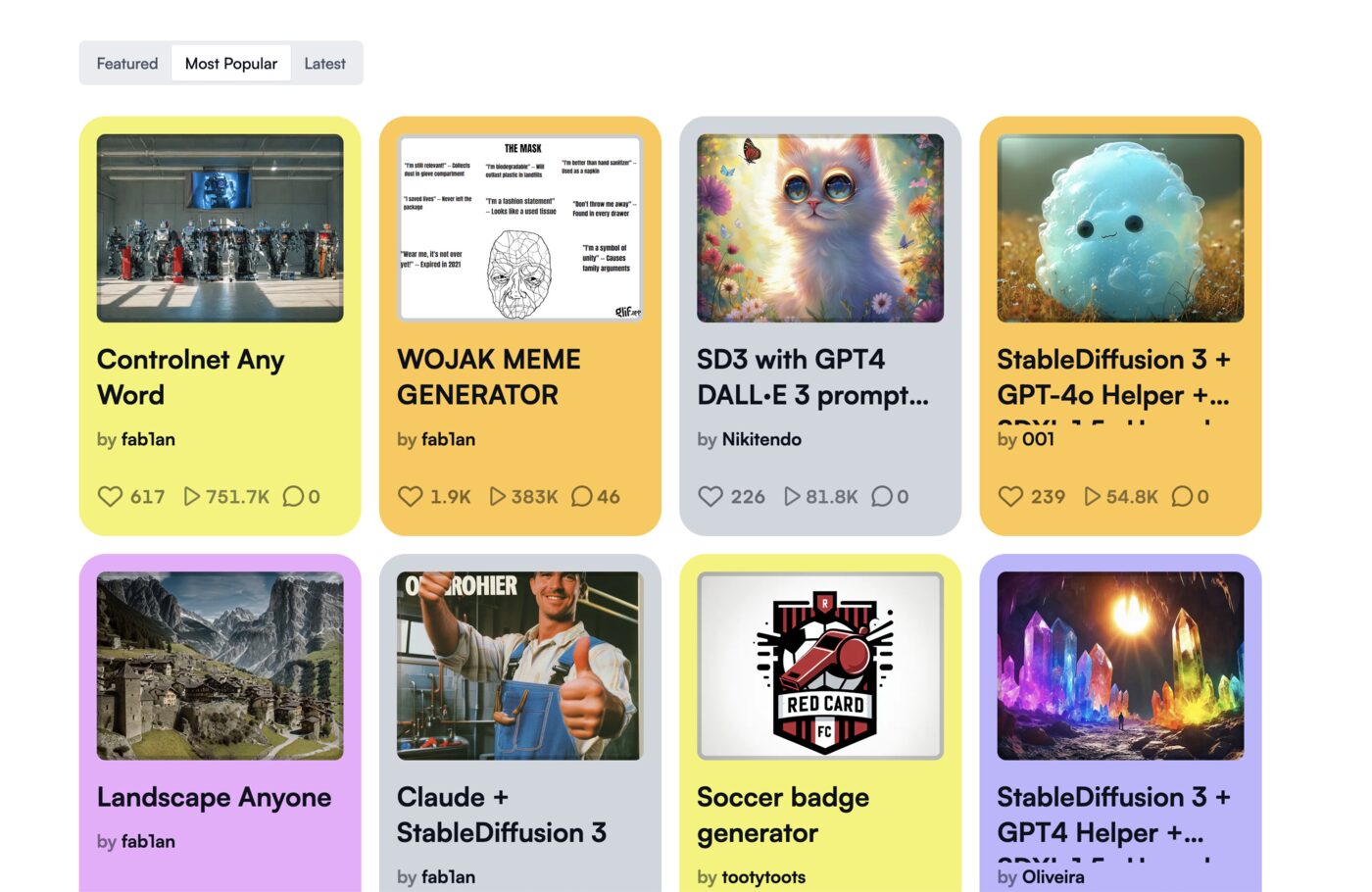Open the Controlnet Any Word title

[x=191, y=377]
